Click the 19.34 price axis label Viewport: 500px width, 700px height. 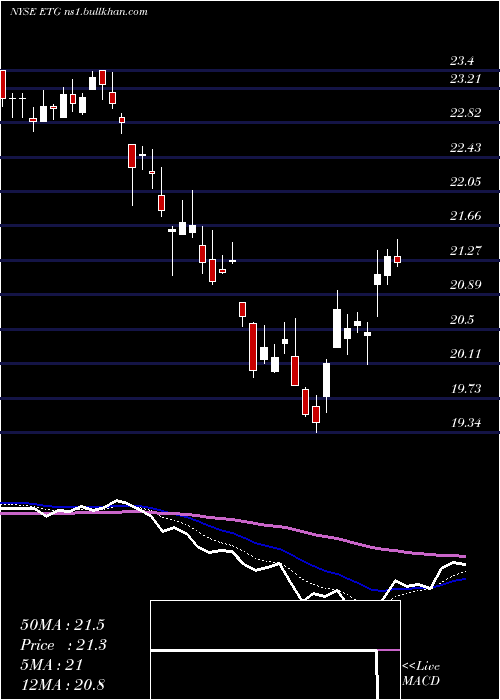pos(465,422)
